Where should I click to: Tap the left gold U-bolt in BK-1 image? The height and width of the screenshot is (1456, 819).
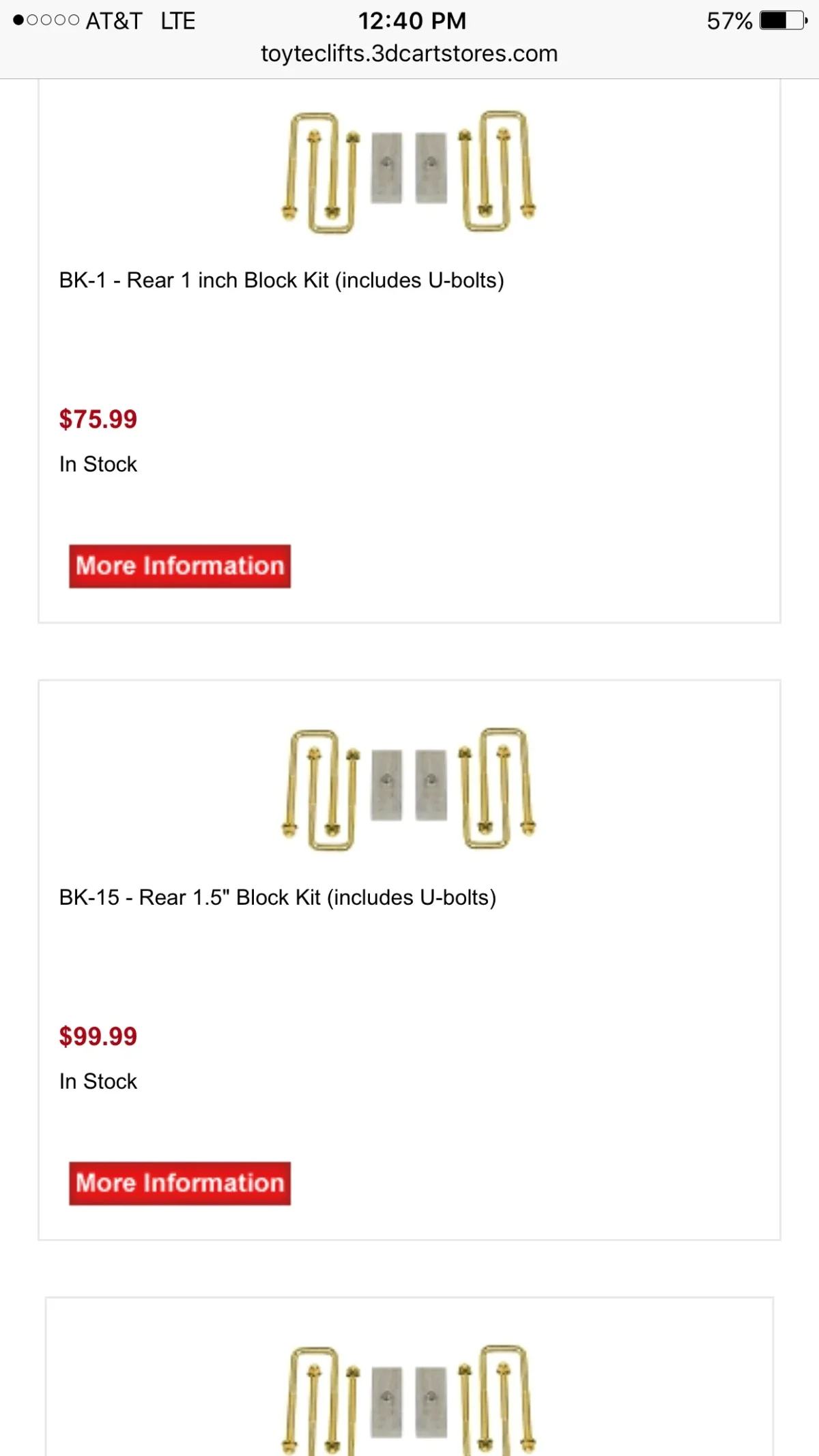320,173
